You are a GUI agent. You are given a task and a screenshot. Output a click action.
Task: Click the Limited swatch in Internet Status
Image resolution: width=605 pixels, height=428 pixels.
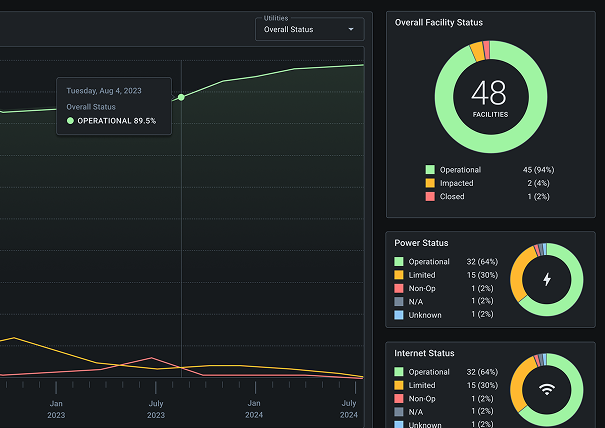click(x=399, y=385)
